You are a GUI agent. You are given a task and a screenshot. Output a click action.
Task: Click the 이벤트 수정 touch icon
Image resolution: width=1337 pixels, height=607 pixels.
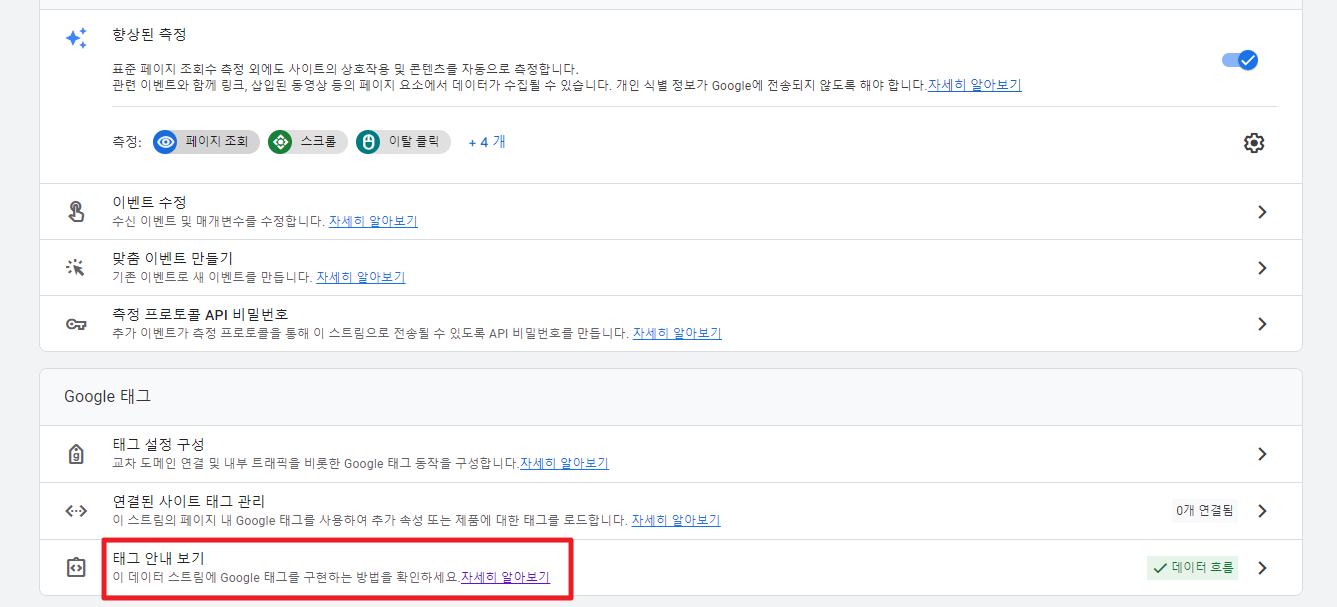click(x=75, y=211)
